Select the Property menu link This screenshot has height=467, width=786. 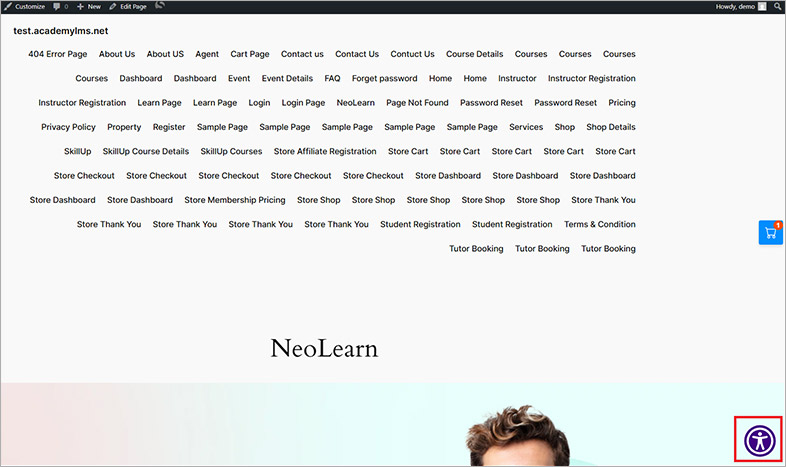pyautogui.click(x=124, y=127)
